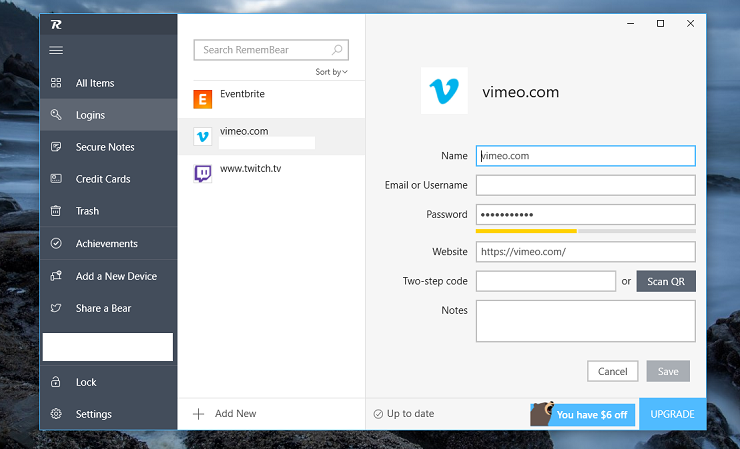
Task: Click the Share a Bear Twitter icon
Action: 56,308
